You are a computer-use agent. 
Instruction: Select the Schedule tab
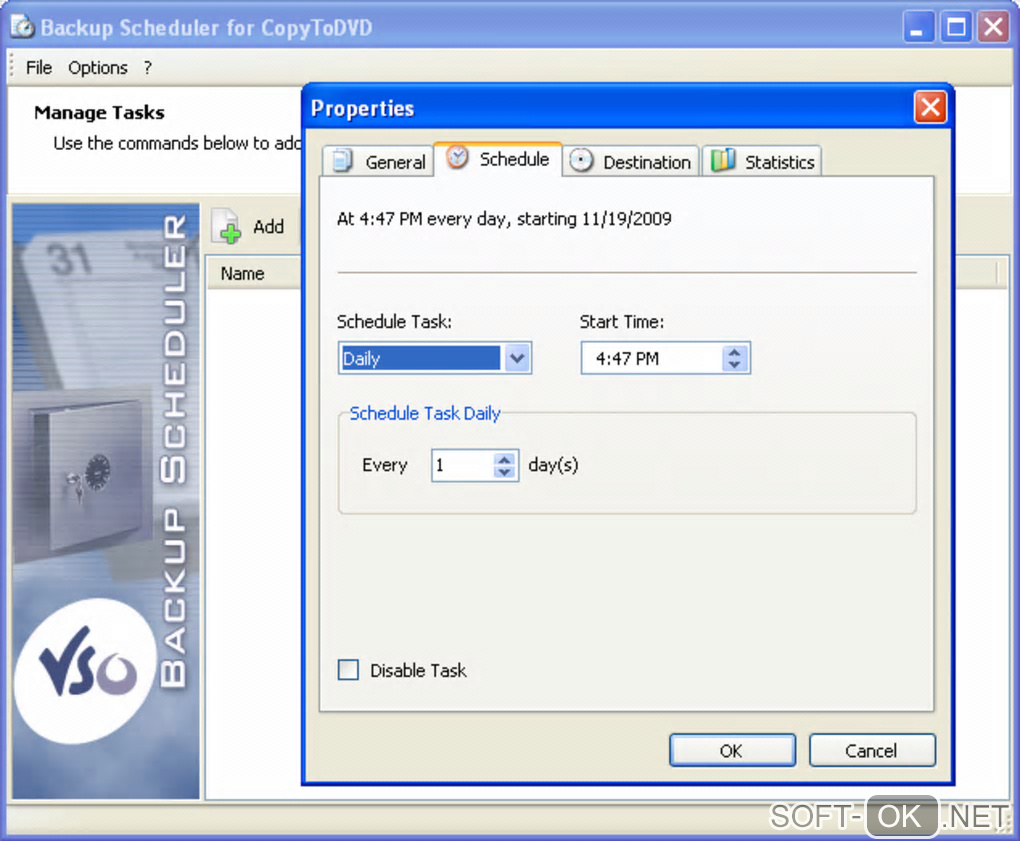498,159
